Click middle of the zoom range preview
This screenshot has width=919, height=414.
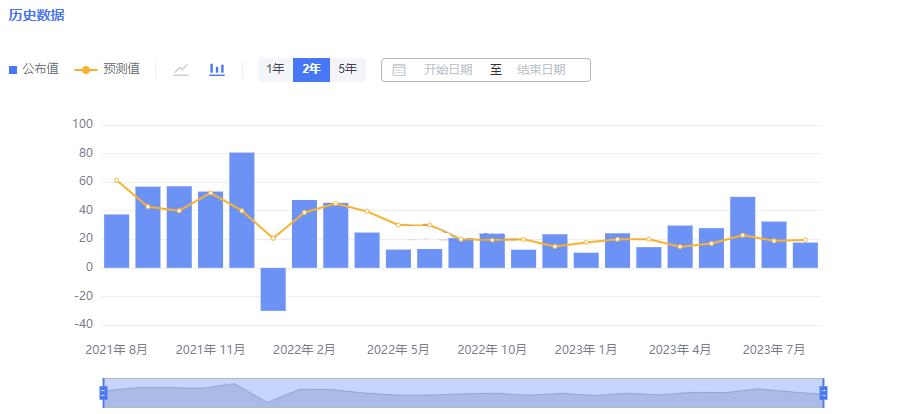pyautogui.click(x=463, y=393)
